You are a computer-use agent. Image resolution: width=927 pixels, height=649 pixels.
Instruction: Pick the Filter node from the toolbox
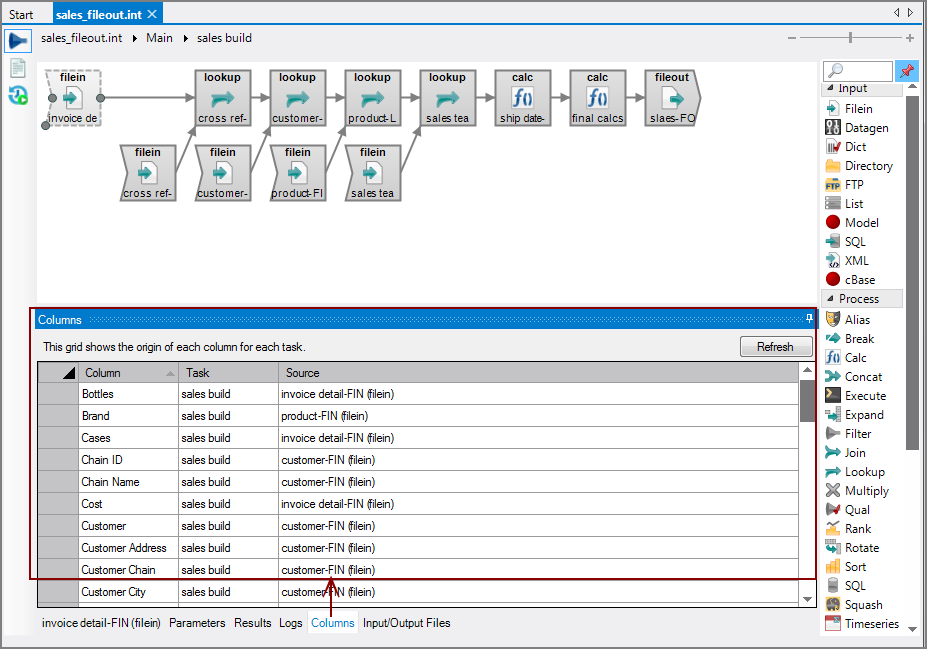857,433
